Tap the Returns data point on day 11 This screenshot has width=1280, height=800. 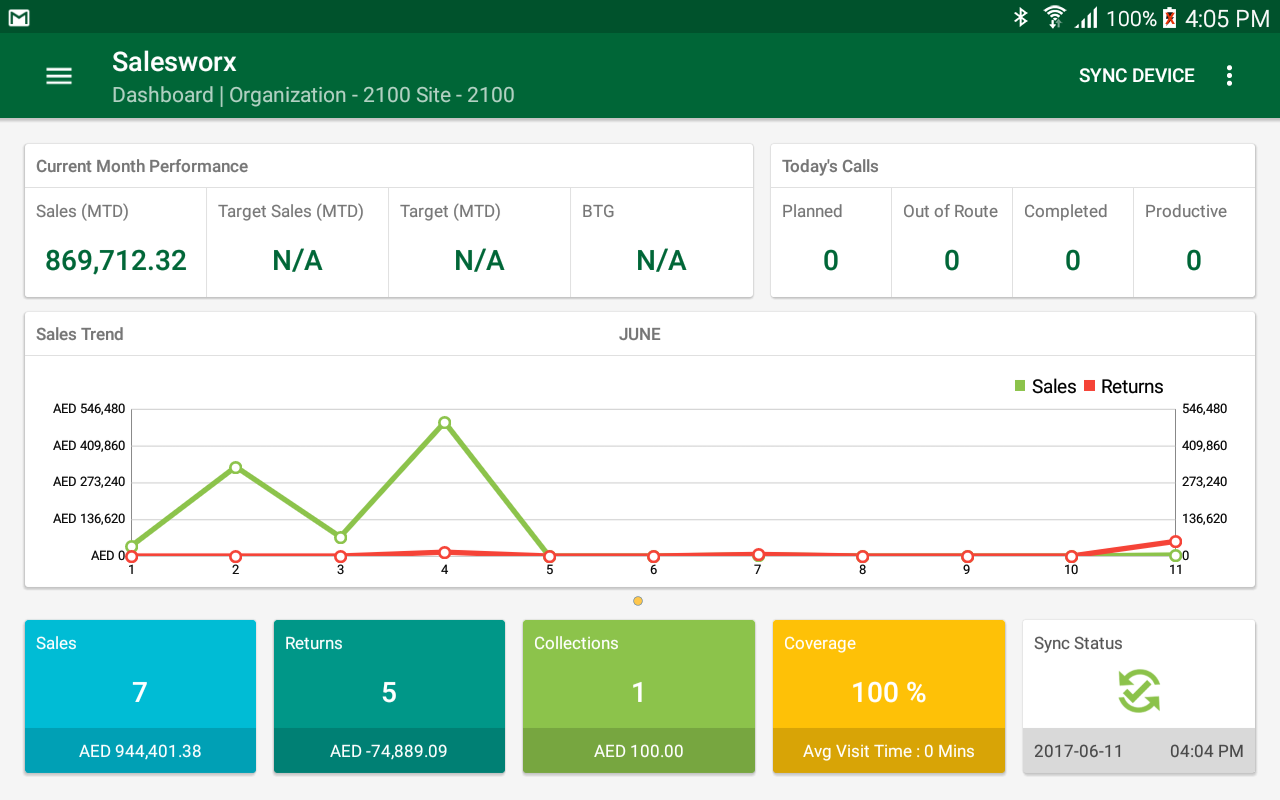coord(1175,542)
